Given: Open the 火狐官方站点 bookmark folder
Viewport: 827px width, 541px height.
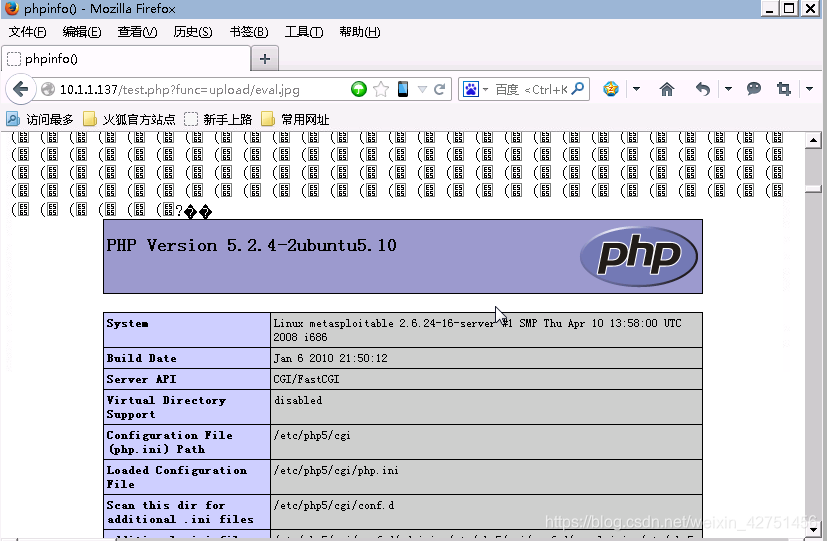Looking at the screenshot, I should (130, 120).
